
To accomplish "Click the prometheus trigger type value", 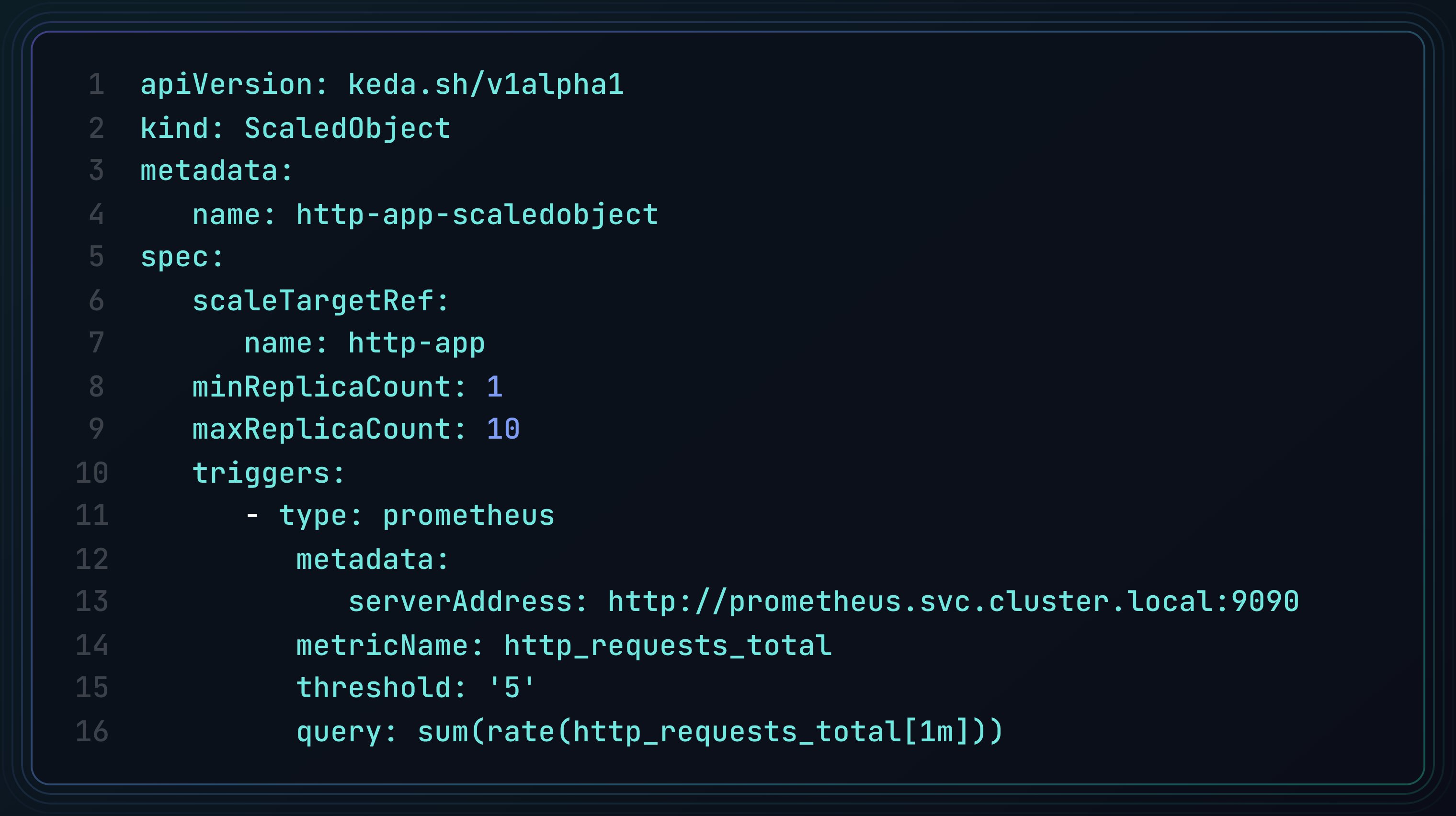I will click(468, 515).
